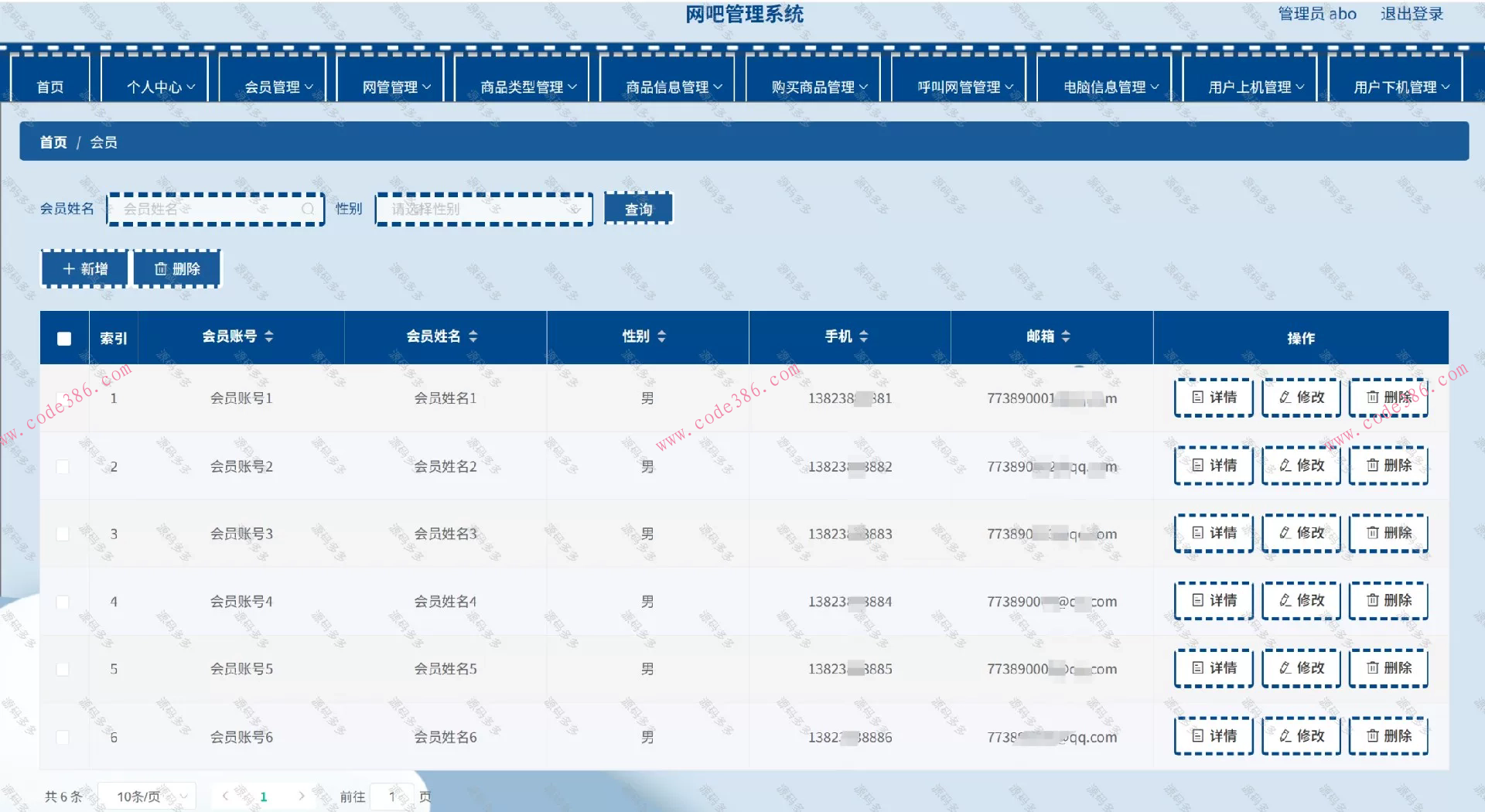Sort by 手机 column arrows

click(x=864, y=336)
